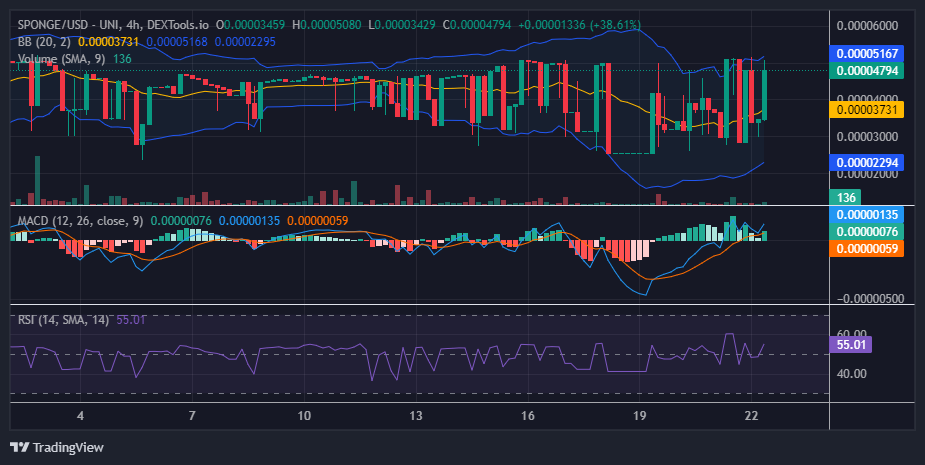The height and width of the screenshot is (465, 925).
Task: Click the close value C0.00004794 in header
Action: pos(477,25)
